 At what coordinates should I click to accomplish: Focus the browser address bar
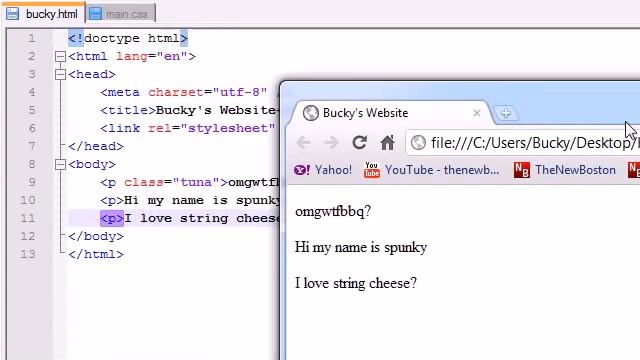click(x=522, y=143)
